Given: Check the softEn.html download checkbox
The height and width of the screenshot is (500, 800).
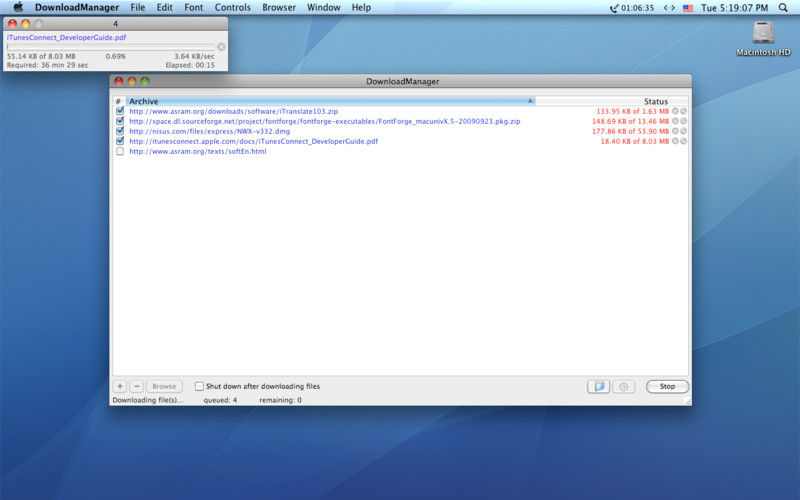Looking at the screenshot, I should pyautogui.click(x=120, y=151).
